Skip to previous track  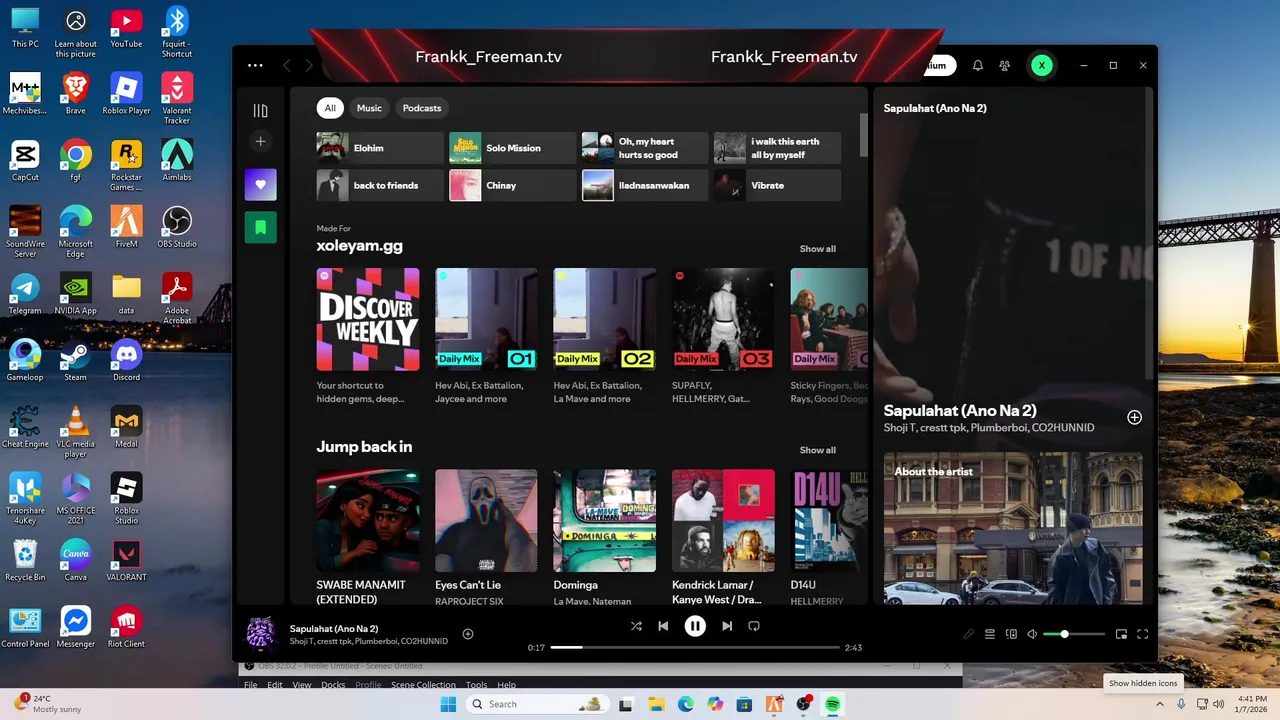[663, 626]
